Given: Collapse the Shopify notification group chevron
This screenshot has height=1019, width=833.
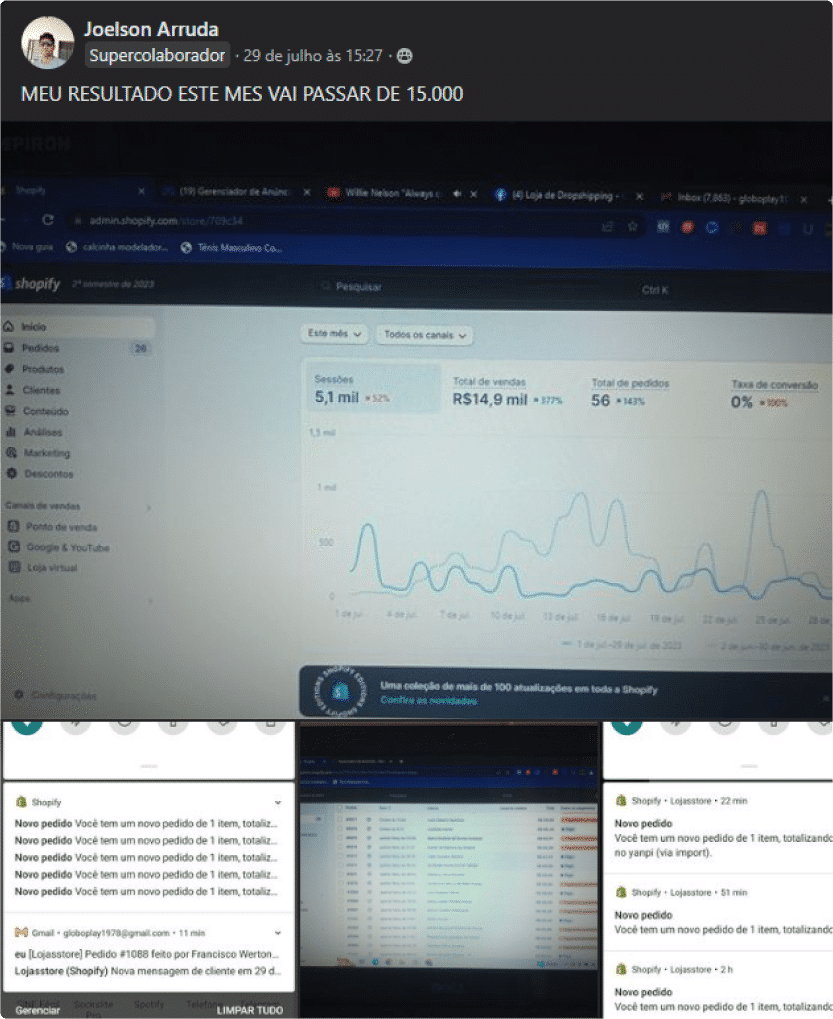Looking at the screenshot, I should point(278,801).
